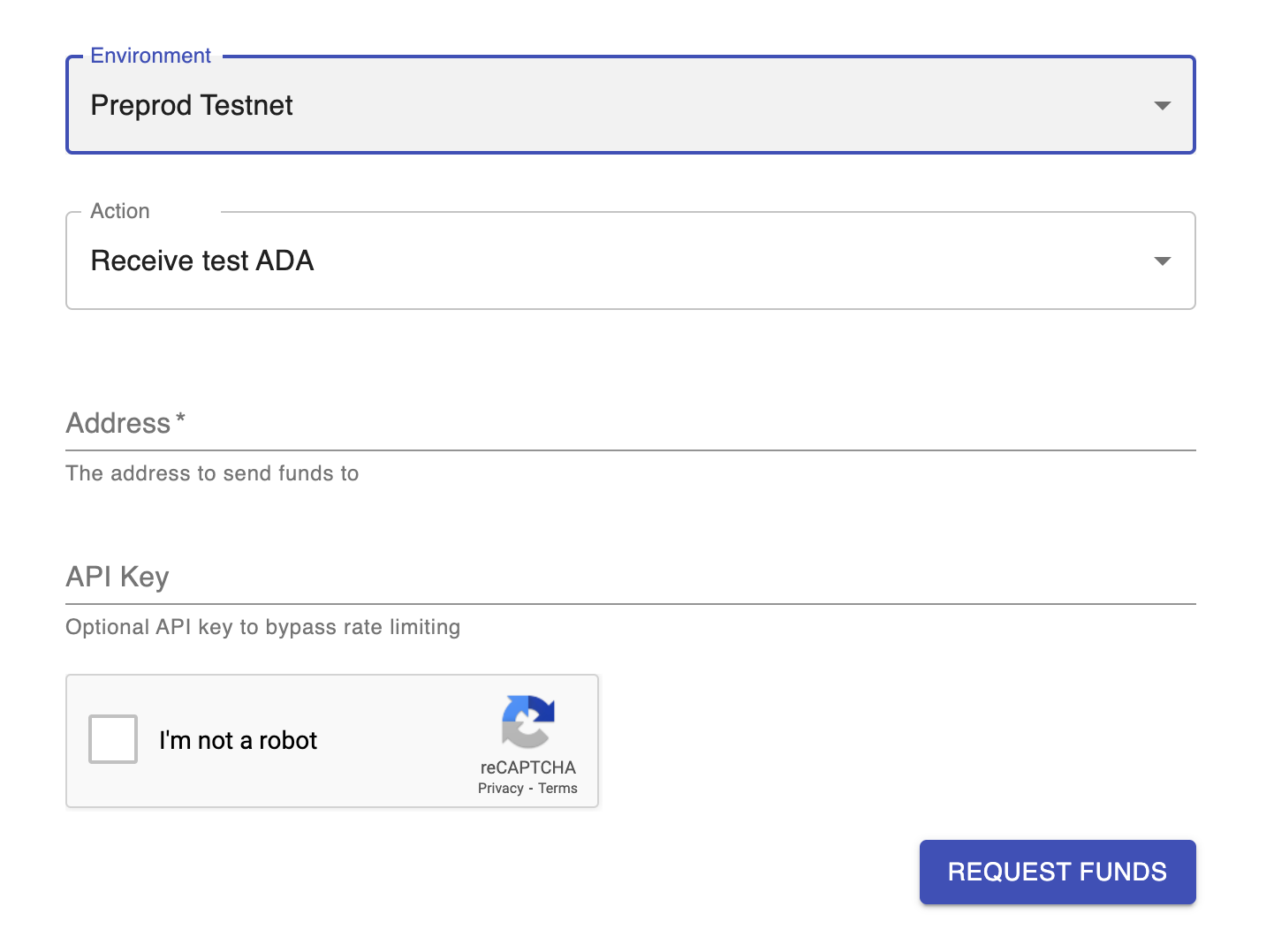The height and width of the screenshot is (952, 1274).
Task: Click the Environment dropdown arrow
Action: (x=1163, y=106)
